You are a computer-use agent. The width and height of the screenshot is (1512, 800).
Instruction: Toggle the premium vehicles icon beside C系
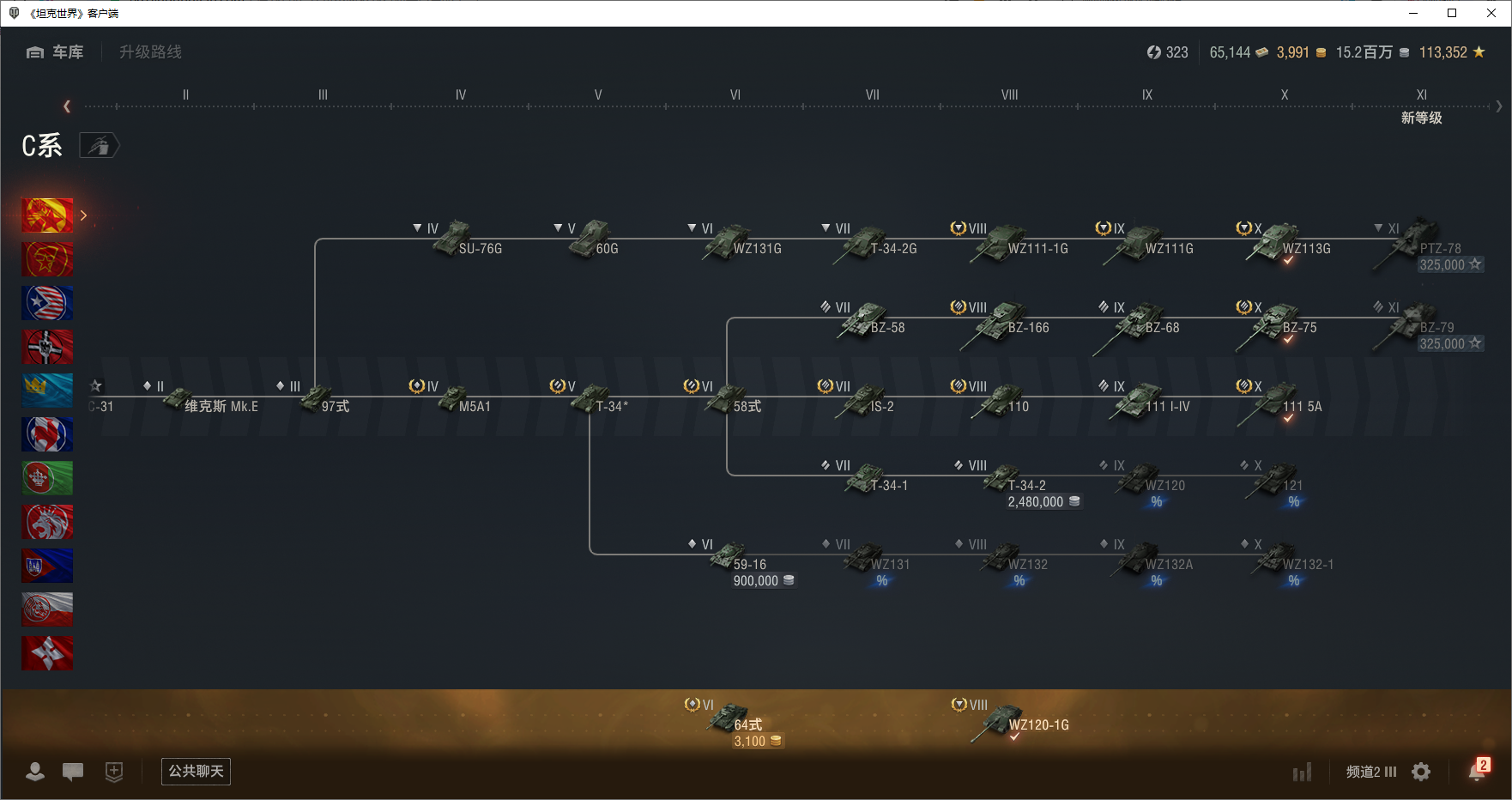pos(99,146)
